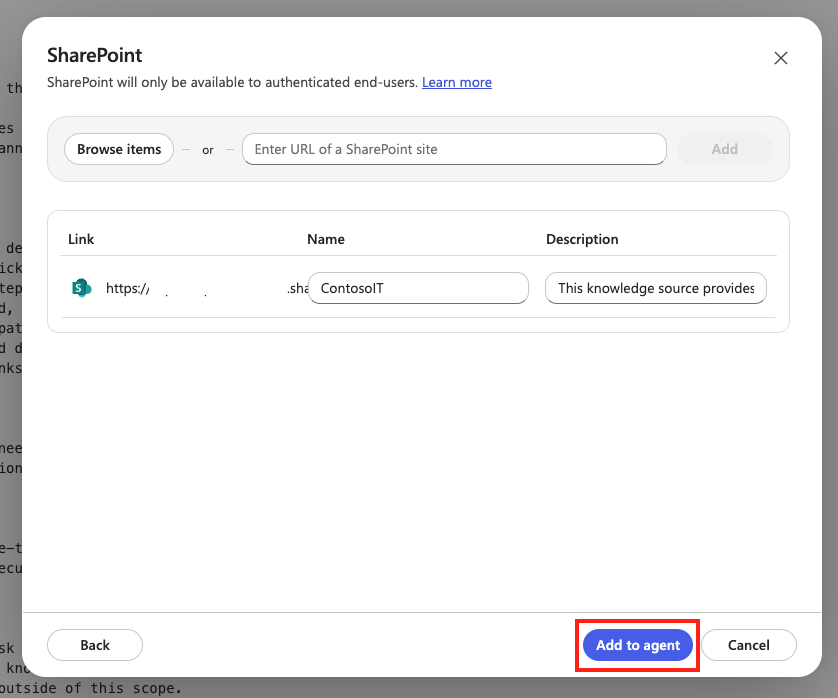Viewport: 838px width, 698px height.
Task: Click the Name column header
Action: point(325,239)
